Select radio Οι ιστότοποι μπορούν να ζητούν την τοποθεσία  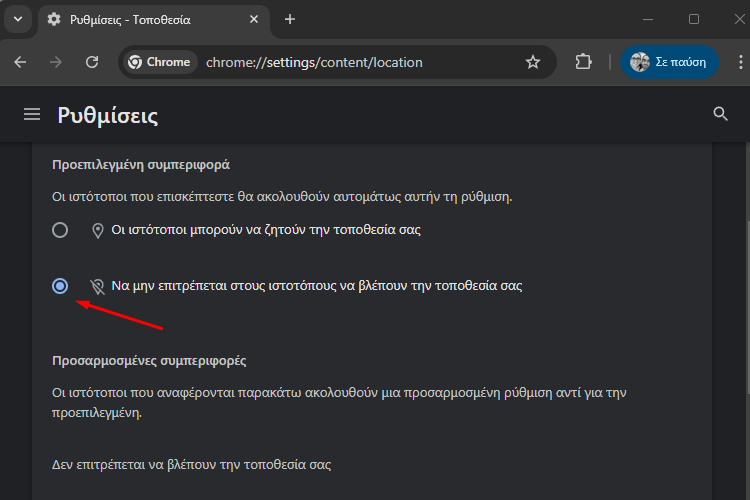pos(60,230)
